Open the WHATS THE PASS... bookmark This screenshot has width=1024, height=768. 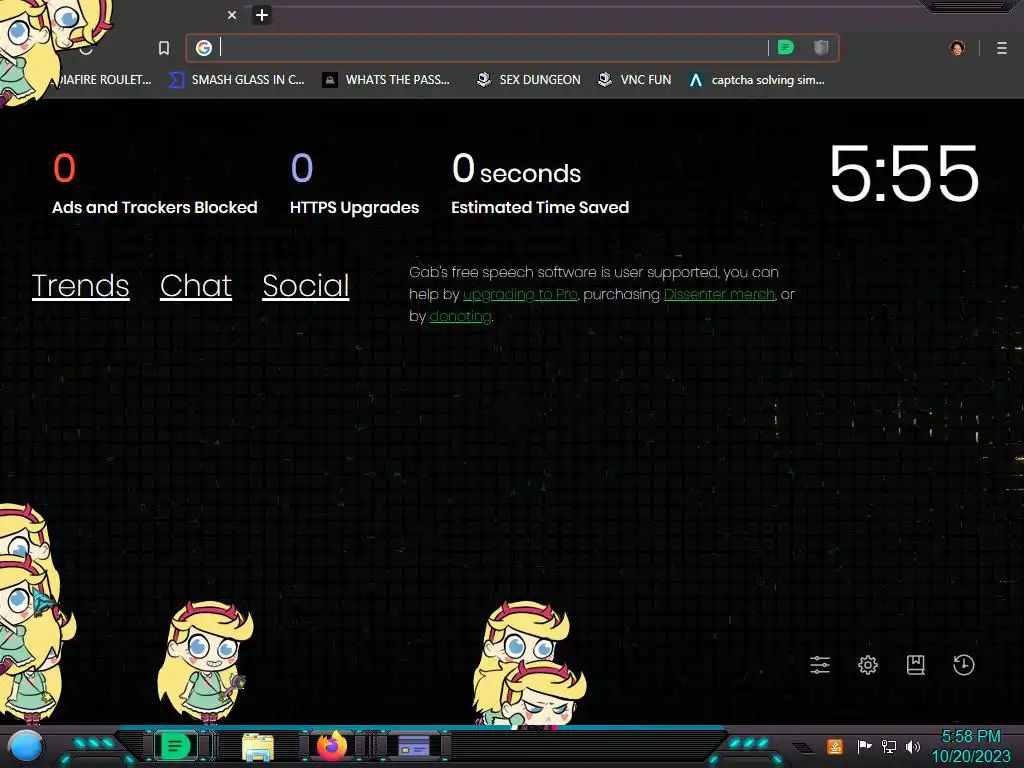[386, 80]
